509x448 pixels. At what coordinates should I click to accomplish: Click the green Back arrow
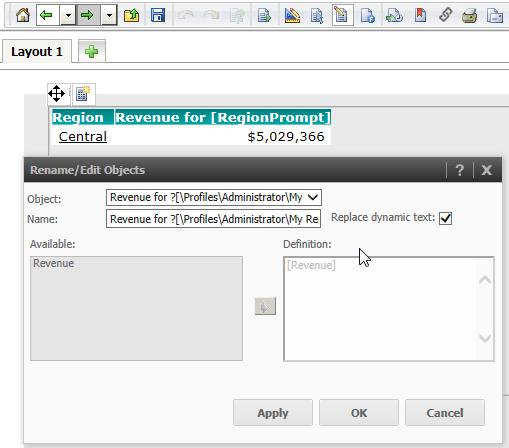[x=46, y=15]
